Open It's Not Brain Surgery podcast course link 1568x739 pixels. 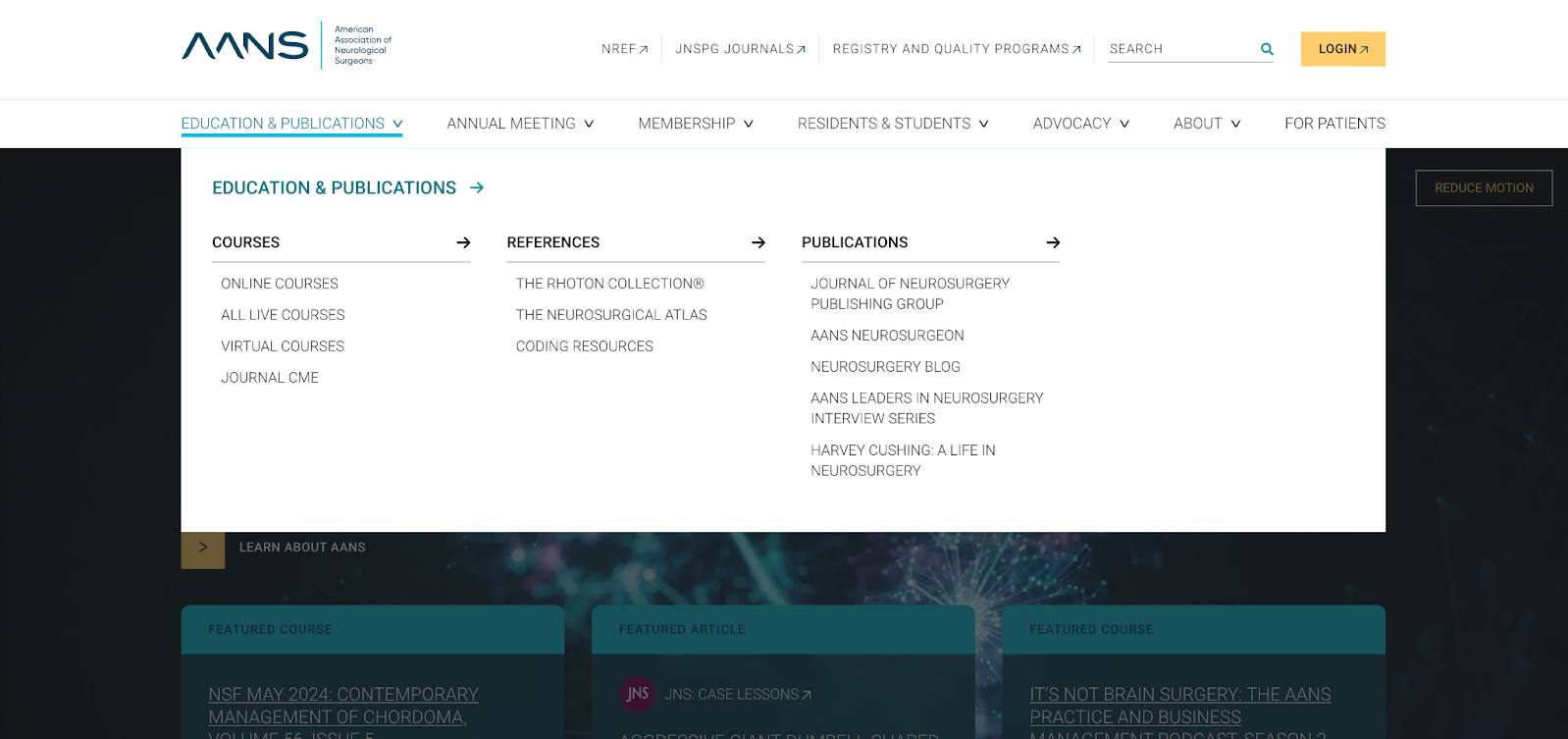pos(1180,712)
